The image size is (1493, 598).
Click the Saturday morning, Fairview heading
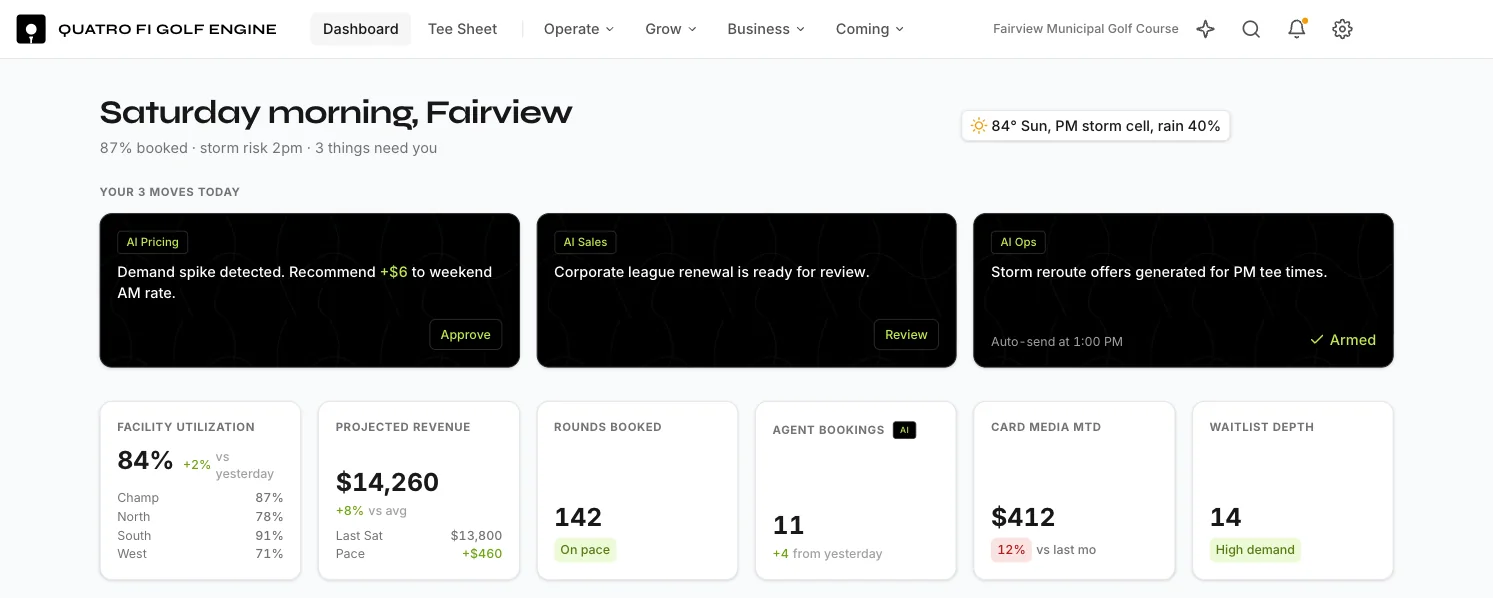[336, 112]
